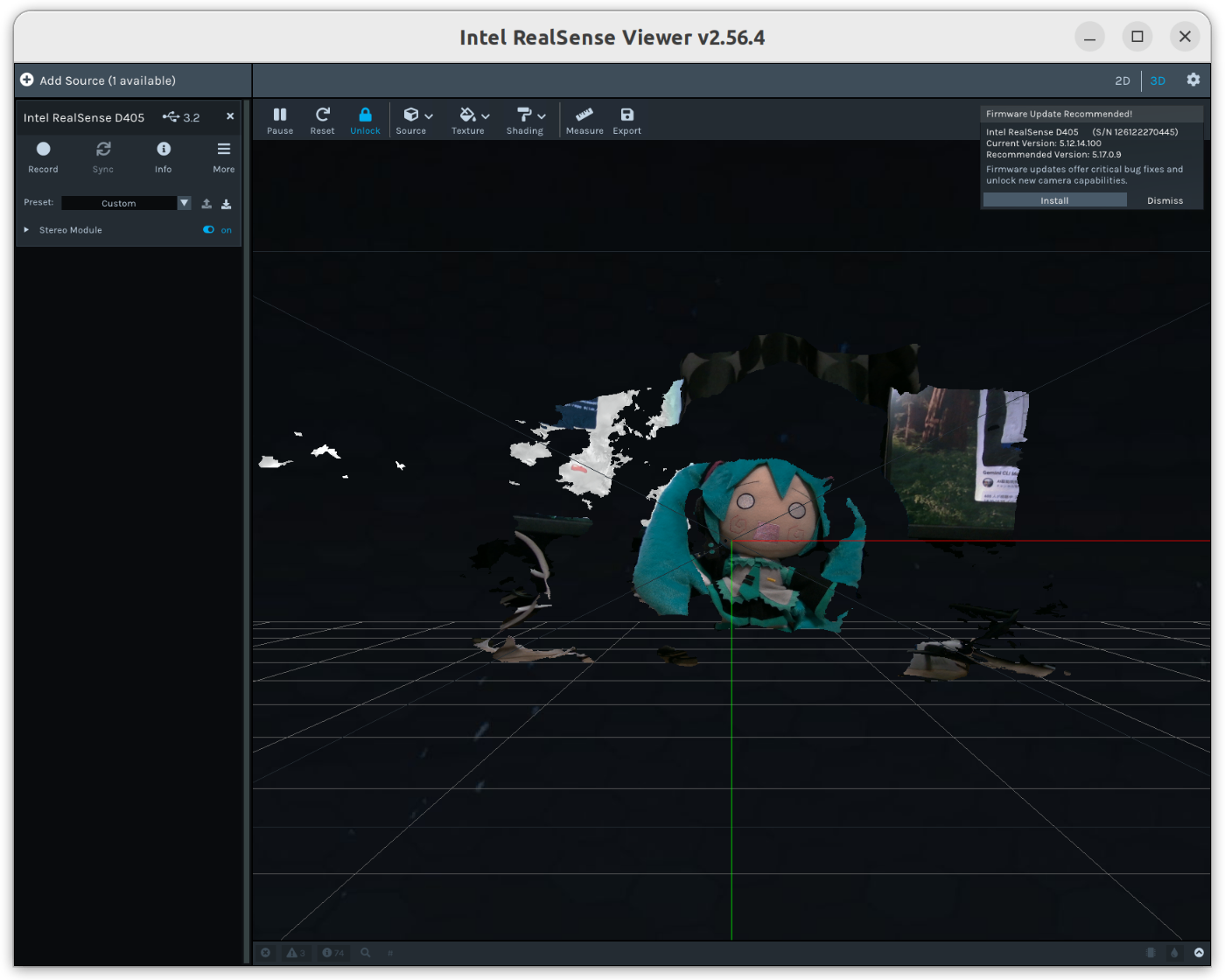The width and height of the screenshot is (1225, 980).
Task: Open the Preset Custom combo box
Action: click(126, 203)
